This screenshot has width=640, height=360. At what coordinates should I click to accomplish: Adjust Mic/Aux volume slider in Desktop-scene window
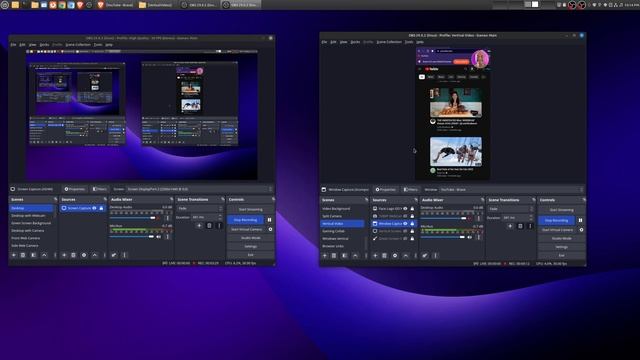(x=132, y=237)
